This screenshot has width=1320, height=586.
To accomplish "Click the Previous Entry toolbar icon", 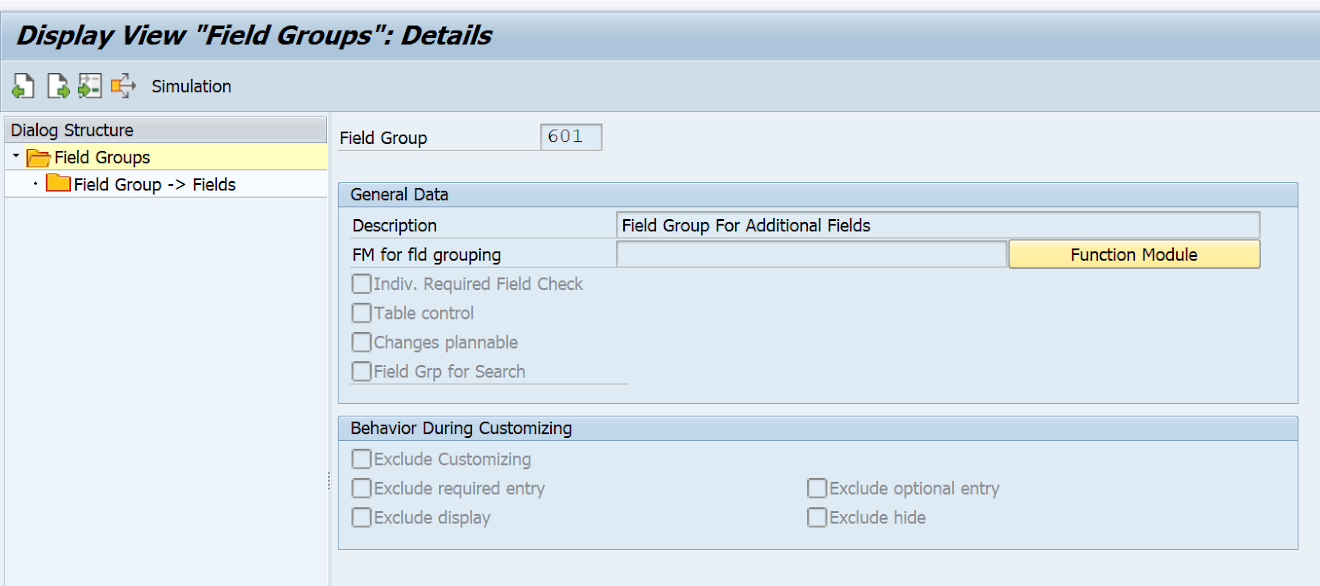I will pyautogui.click(x=22, y=86).
